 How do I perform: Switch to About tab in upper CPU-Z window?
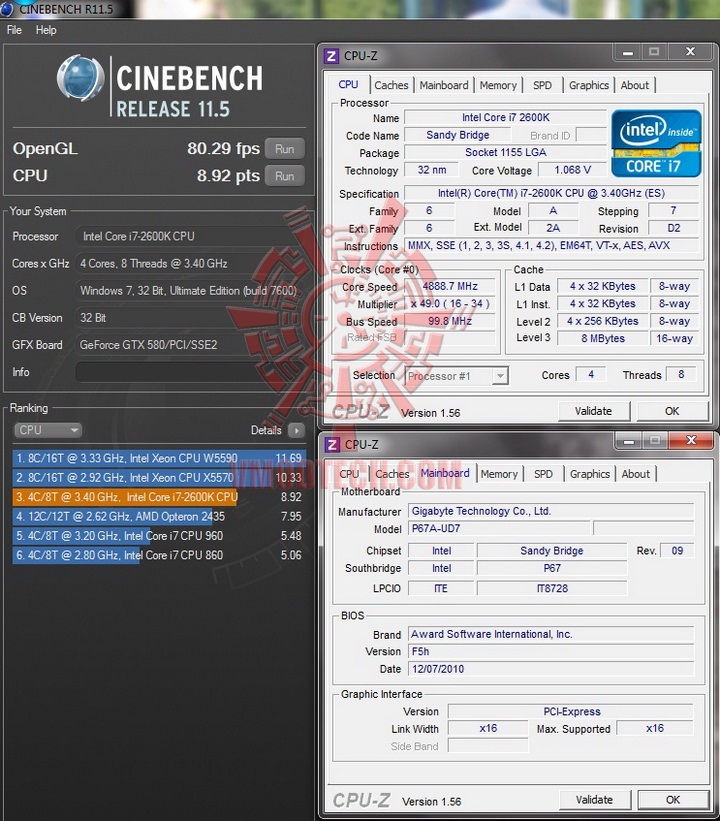635,85
